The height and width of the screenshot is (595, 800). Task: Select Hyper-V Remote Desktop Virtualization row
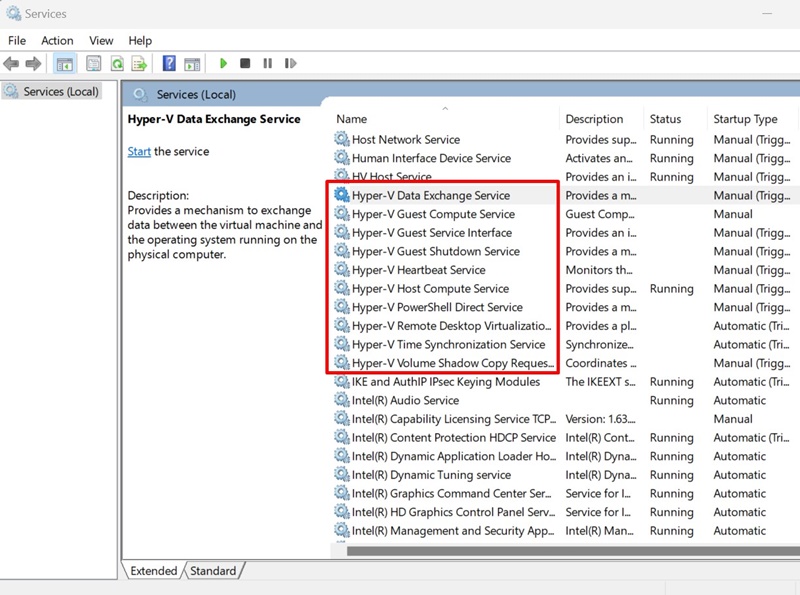tap(564, 326)
